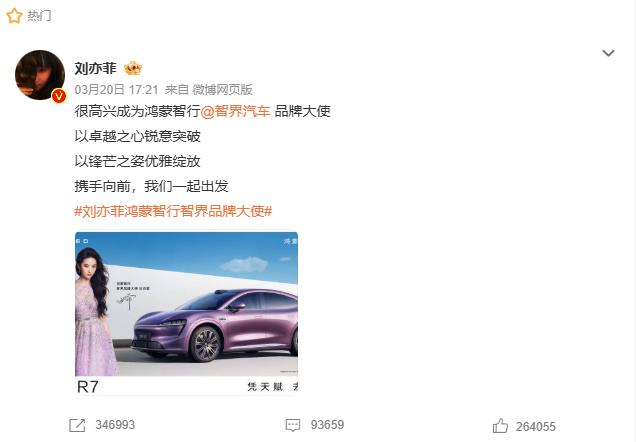Click the username 刘亦菲
The height and width of the screenshot is (442, 636).
click(x=95, y=68)
